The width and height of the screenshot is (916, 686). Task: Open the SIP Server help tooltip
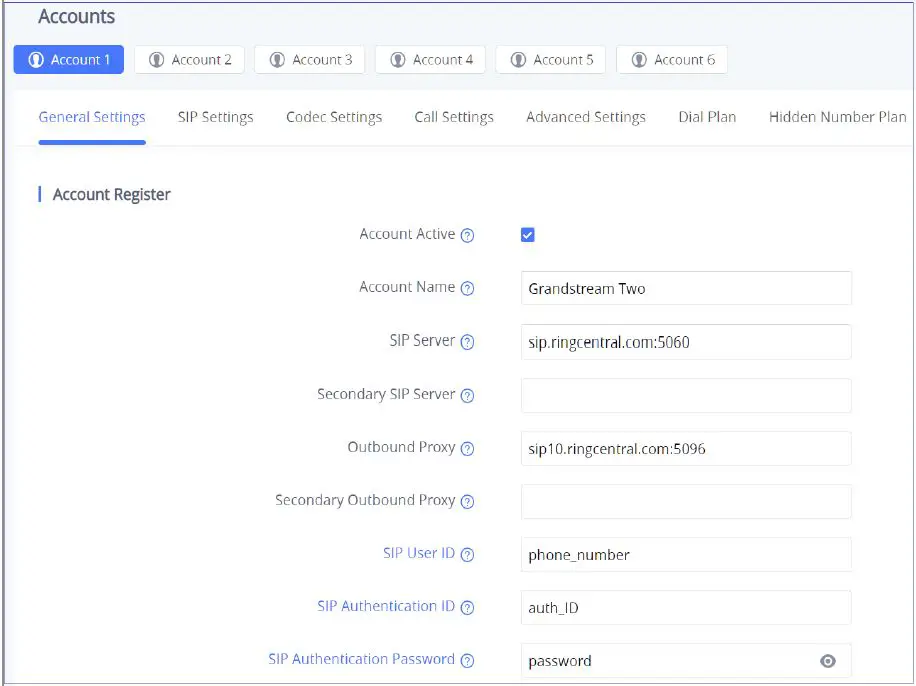(x=467, y=341)
